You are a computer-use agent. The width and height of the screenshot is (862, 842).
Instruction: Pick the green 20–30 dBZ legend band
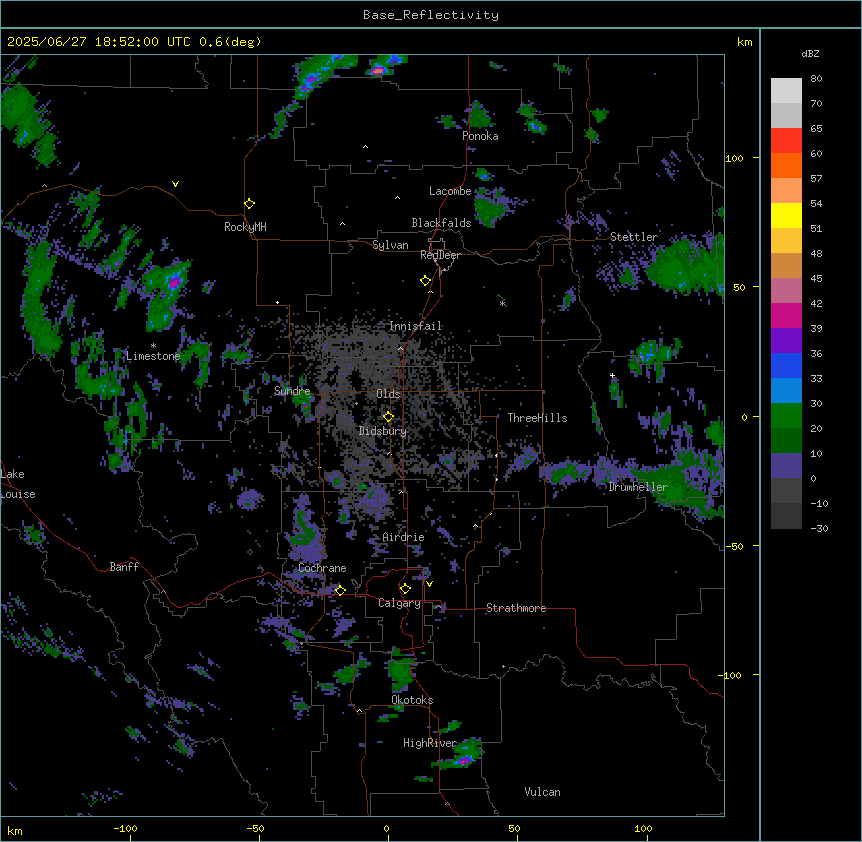tap(786, 416)
